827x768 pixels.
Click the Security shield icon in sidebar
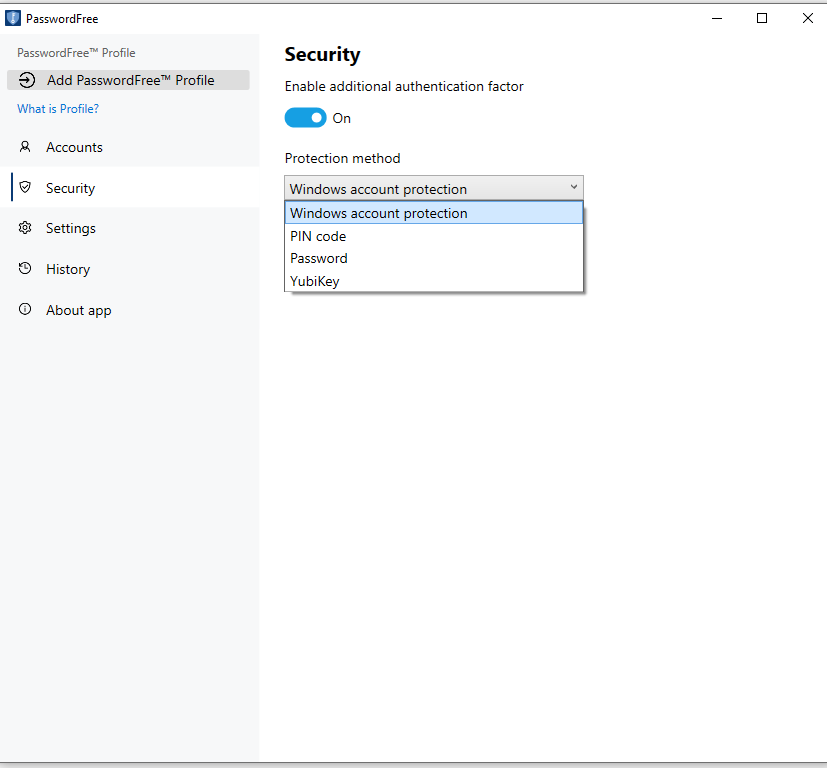[25, 188]
